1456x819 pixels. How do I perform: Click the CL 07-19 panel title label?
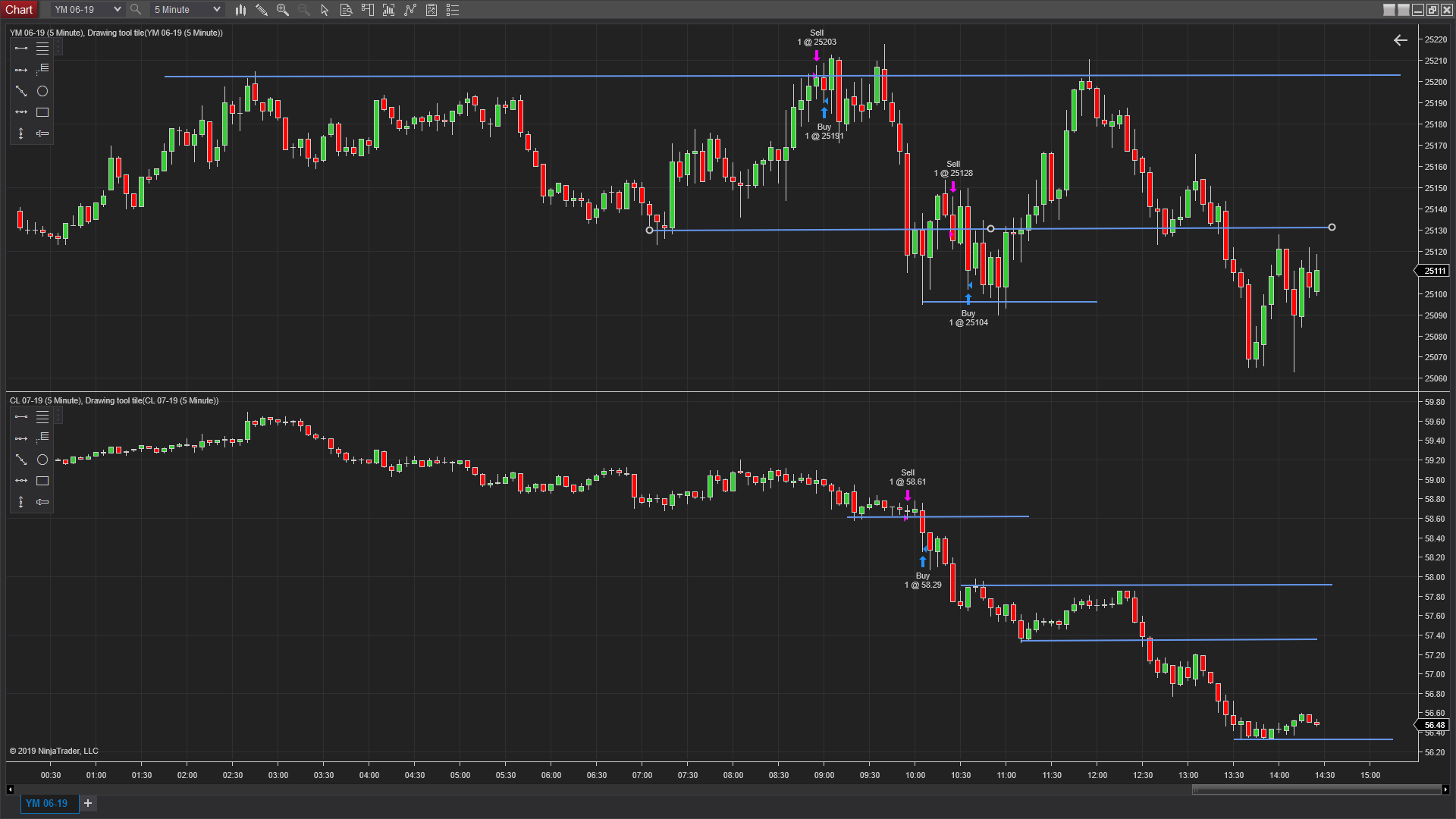click(x=114, y=400)
